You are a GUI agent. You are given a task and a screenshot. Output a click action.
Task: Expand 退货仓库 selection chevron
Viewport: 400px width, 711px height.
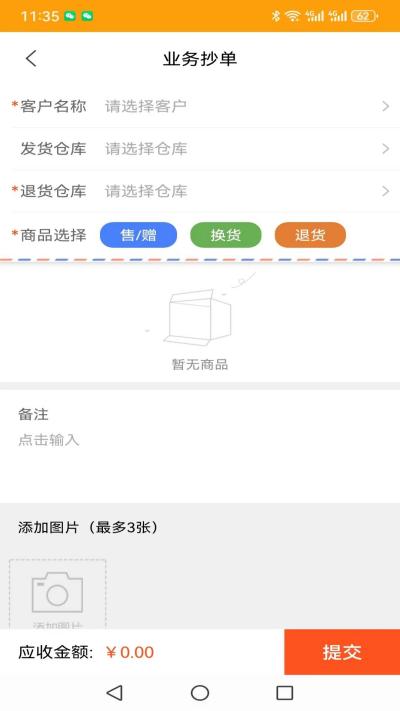(x=385, y=191)
